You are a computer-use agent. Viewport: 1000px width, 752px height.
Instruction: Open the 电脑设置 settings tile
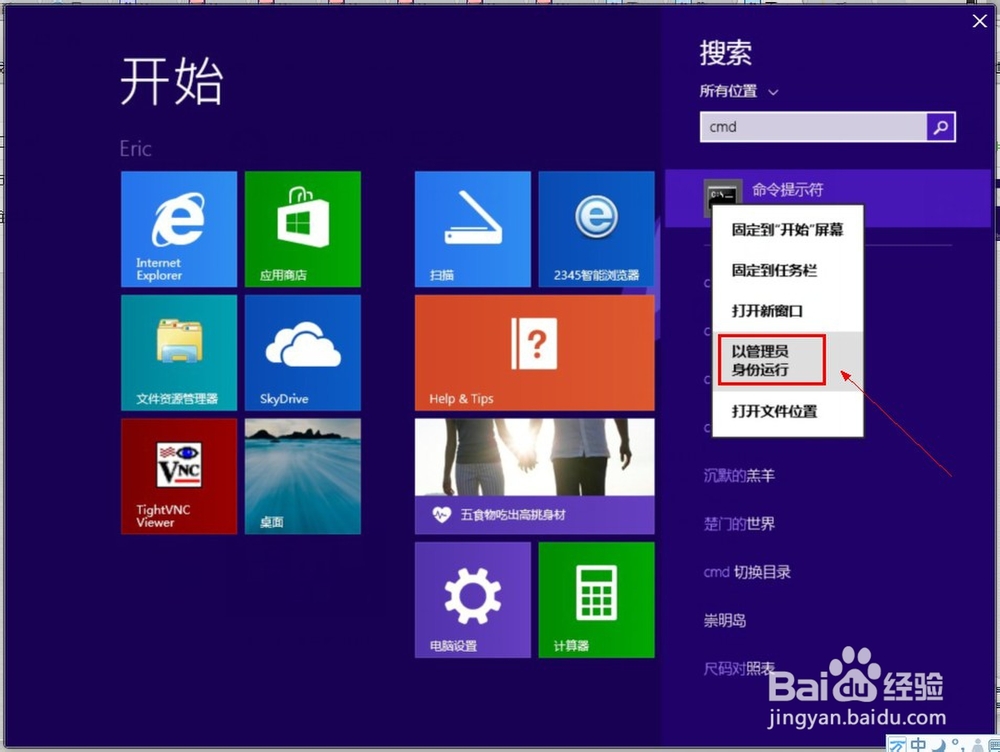472,598
